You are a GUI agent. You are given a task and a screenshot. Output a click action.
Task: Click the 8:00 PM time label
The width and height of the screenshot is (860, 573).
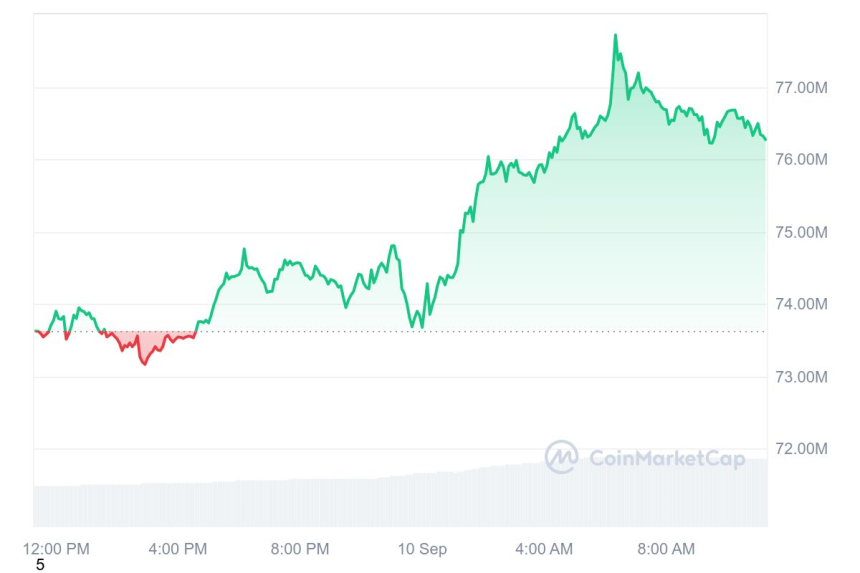[300, 549]
